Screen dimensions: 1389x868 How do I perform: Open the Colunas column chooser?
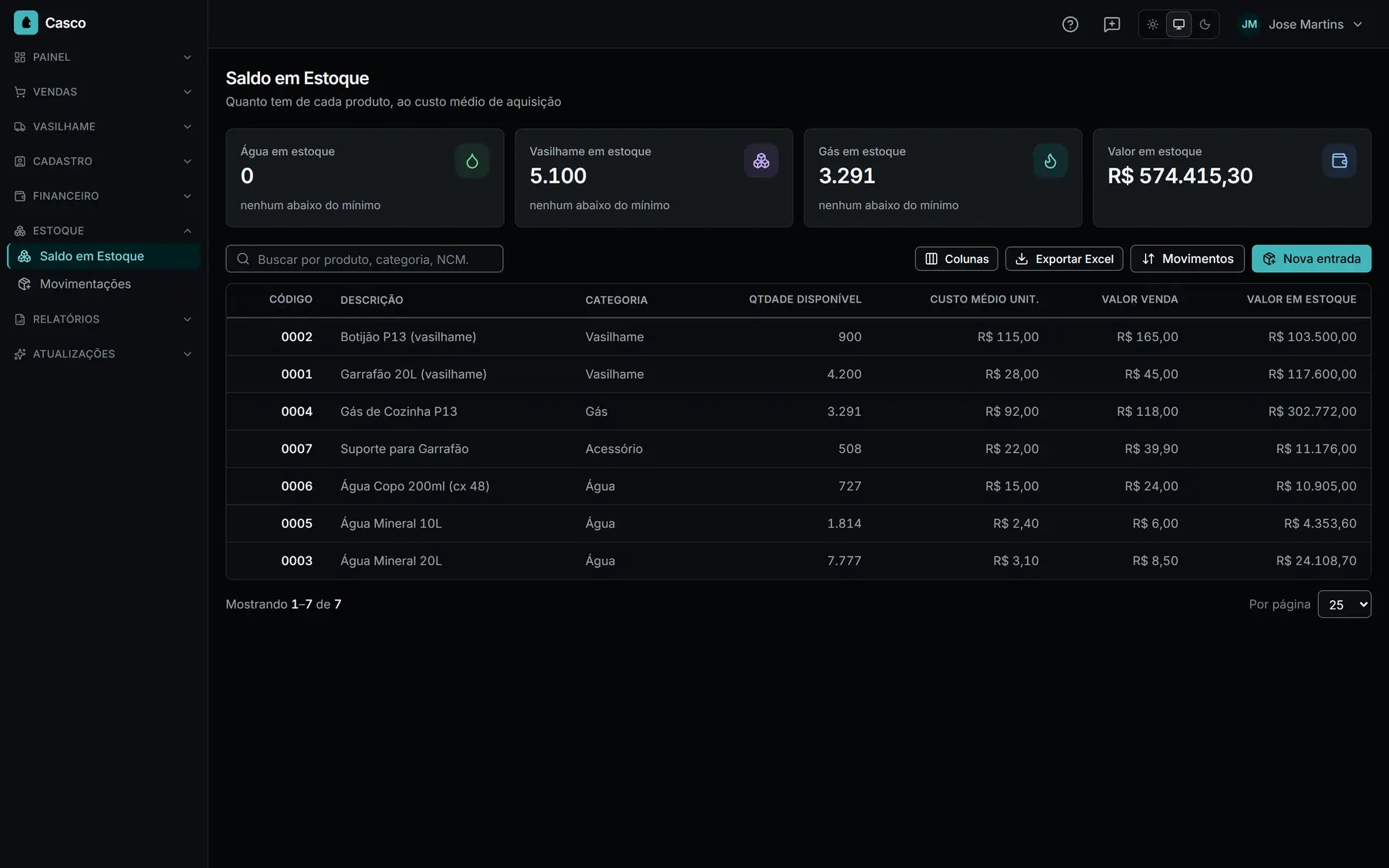(956, 258)
